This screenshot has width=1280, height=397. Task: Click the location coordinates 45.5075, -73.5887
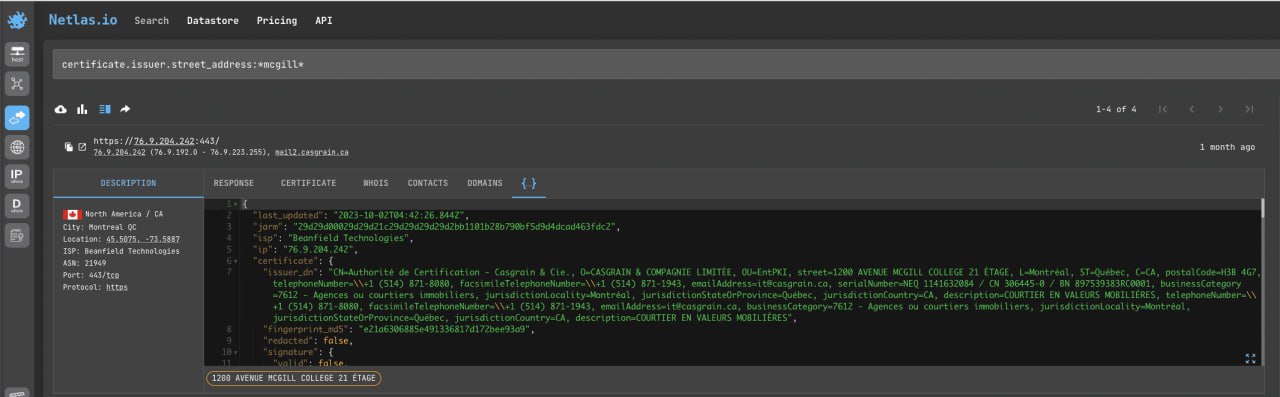pos(143,239)
